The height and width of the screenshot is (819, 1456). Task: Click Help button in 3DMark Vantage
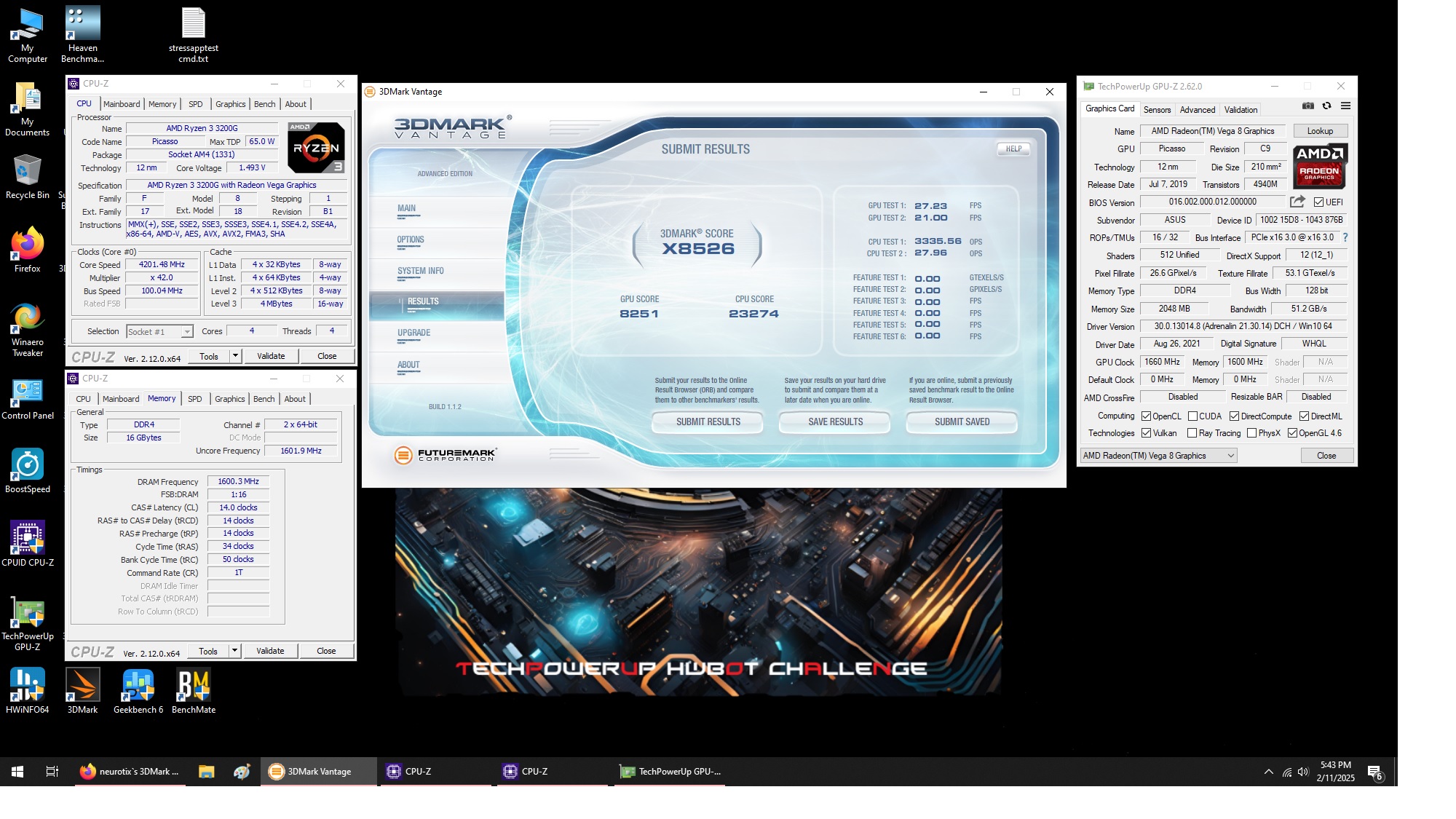pyautogui.click(x=1013, y=149)
